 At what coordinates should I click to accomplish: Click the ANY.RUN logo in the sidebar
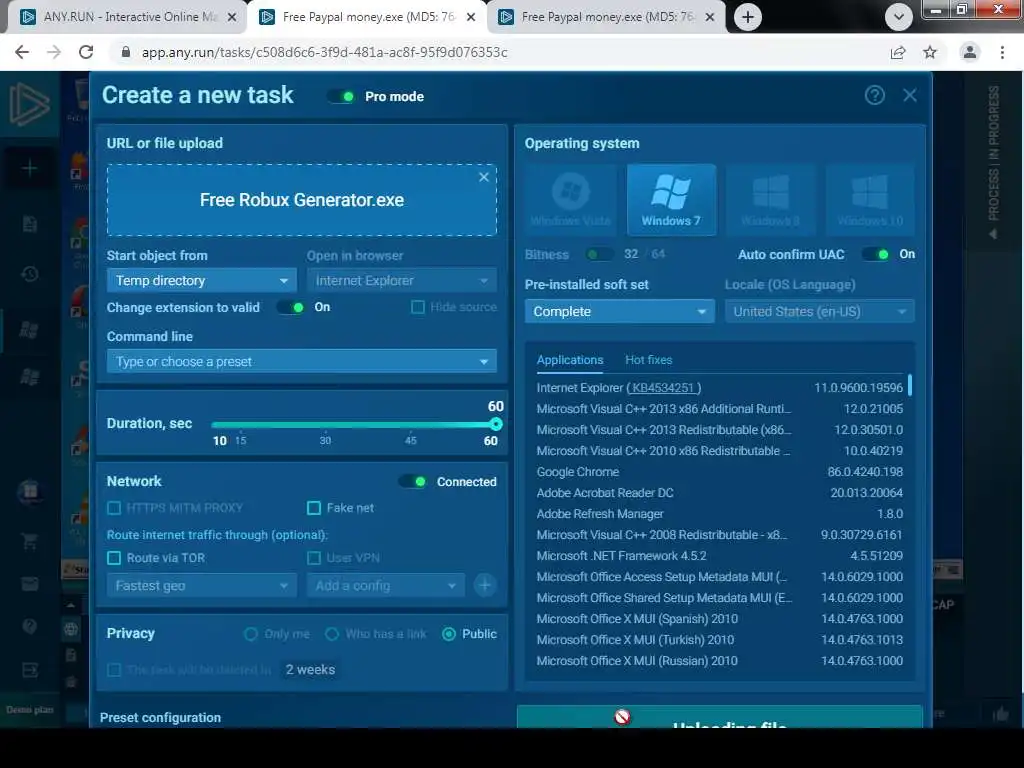pos(29,104)
